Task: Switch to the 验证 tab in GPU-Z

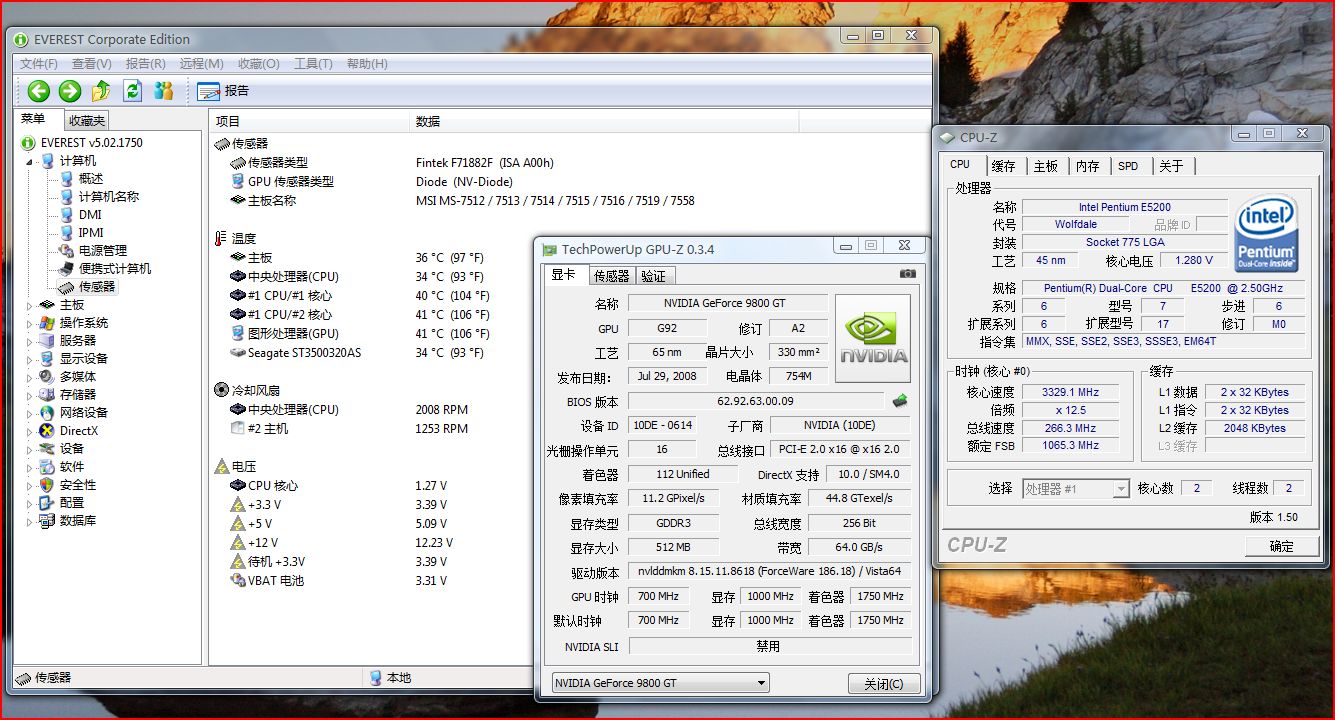Action: coord(653,276)
